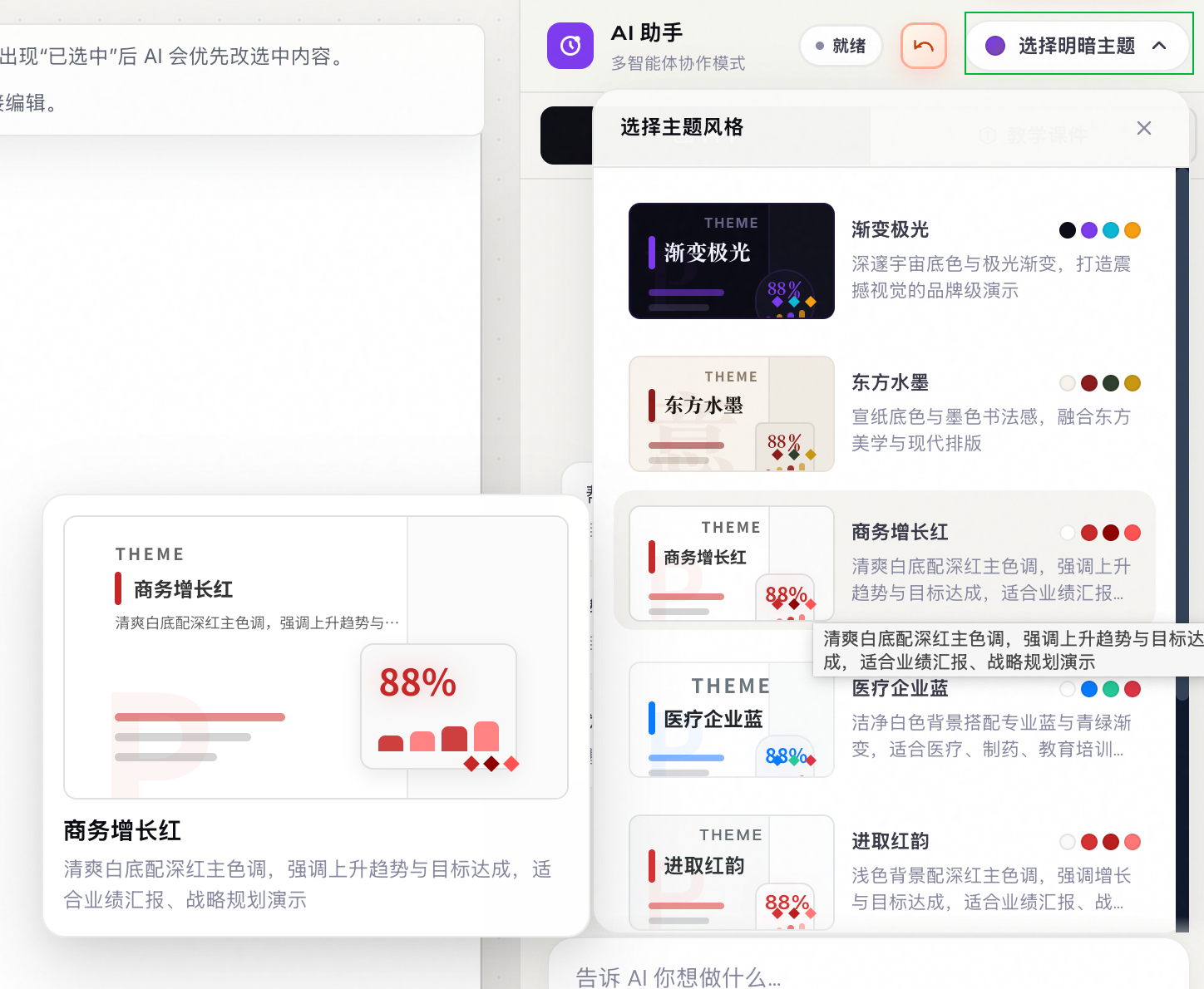Click the 进取红韵 description text
Screen dimensions: 1204x989
[991, 888]
